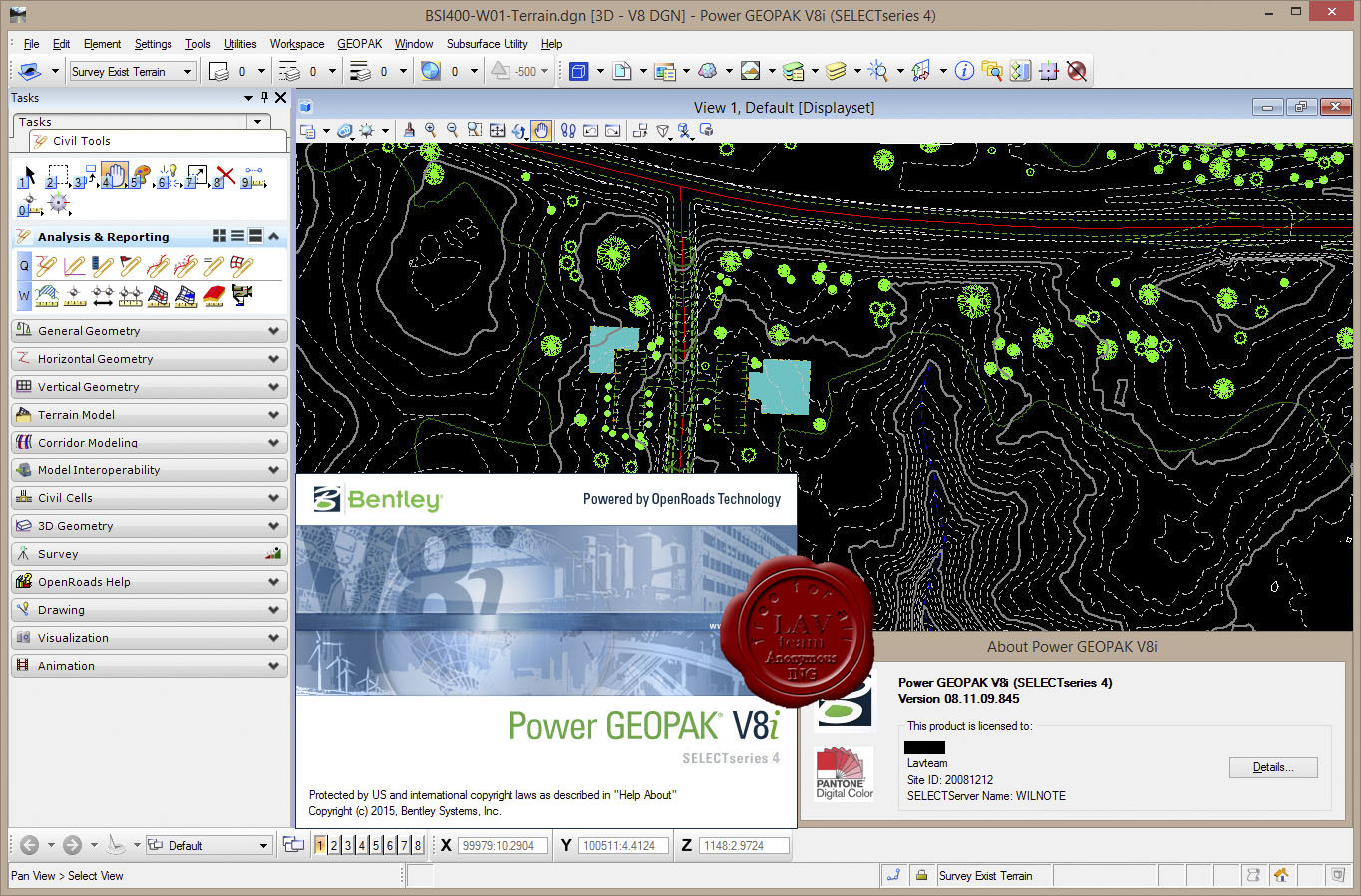Click the camera tool in row W
The image size is (1361, 896).
[242, 295]
